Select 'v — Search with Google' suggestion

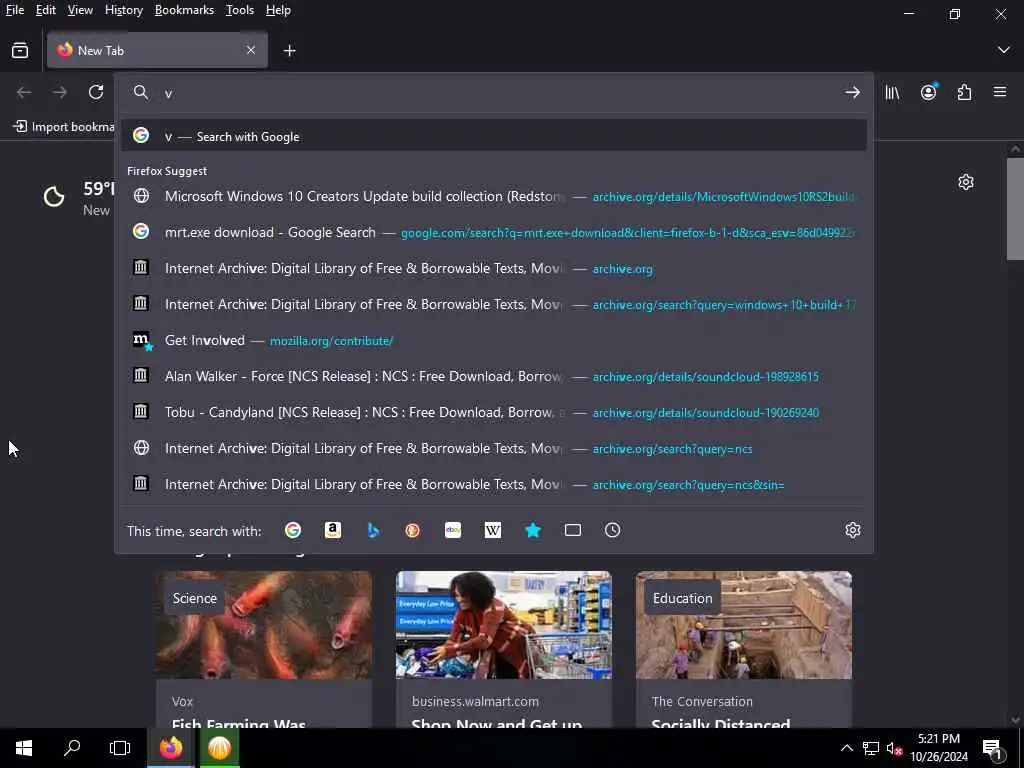(494, 136)
